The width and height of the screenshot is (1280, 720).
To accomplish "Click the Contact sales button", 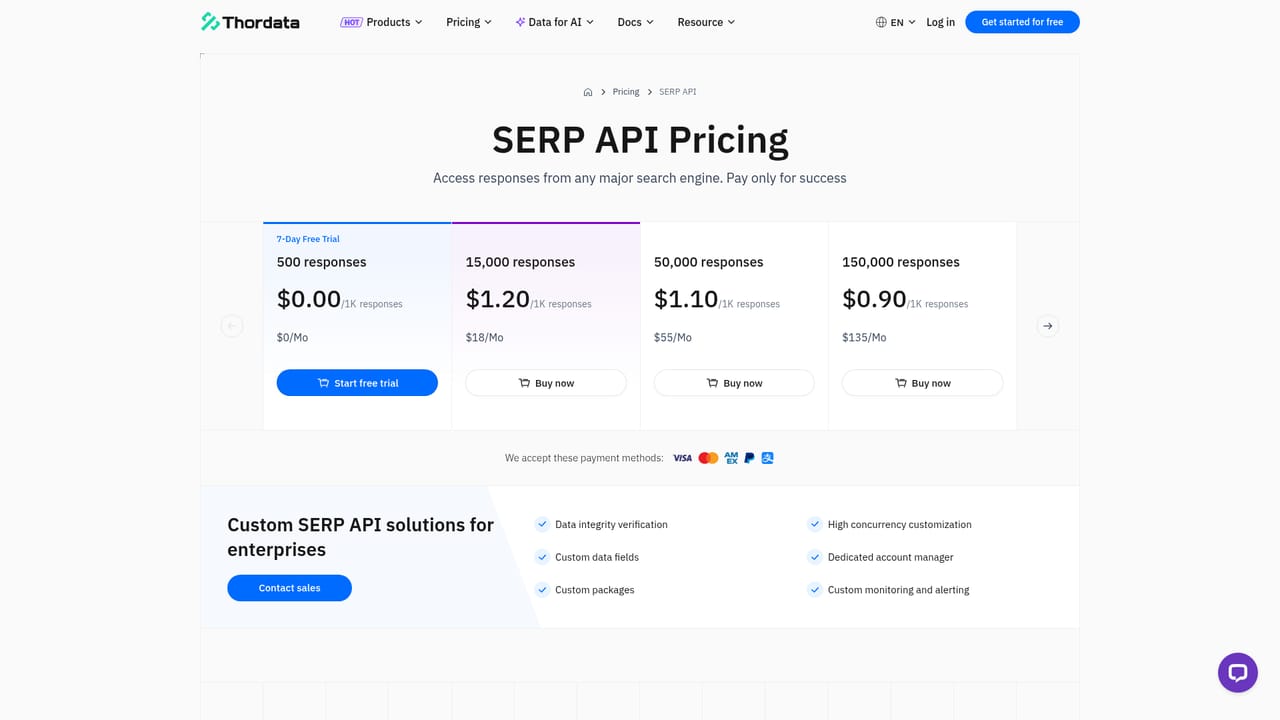I will 289,588.
